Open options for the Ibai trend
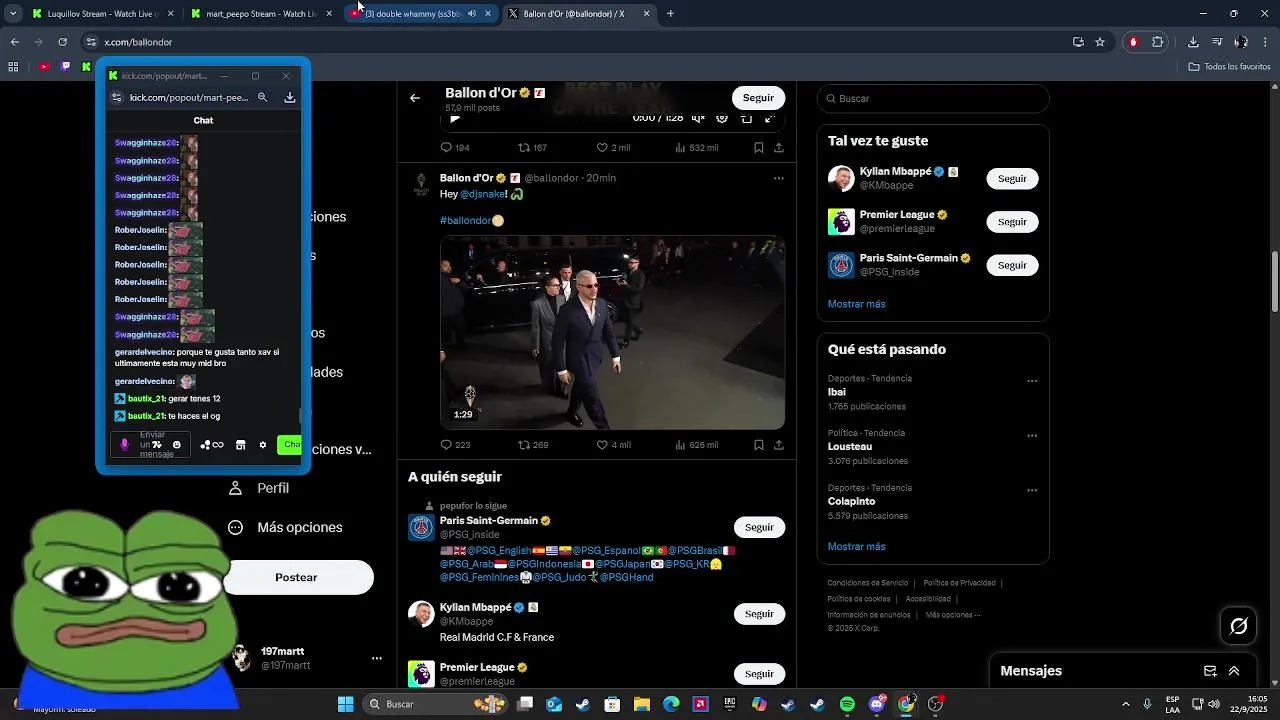 (1032, 381)
